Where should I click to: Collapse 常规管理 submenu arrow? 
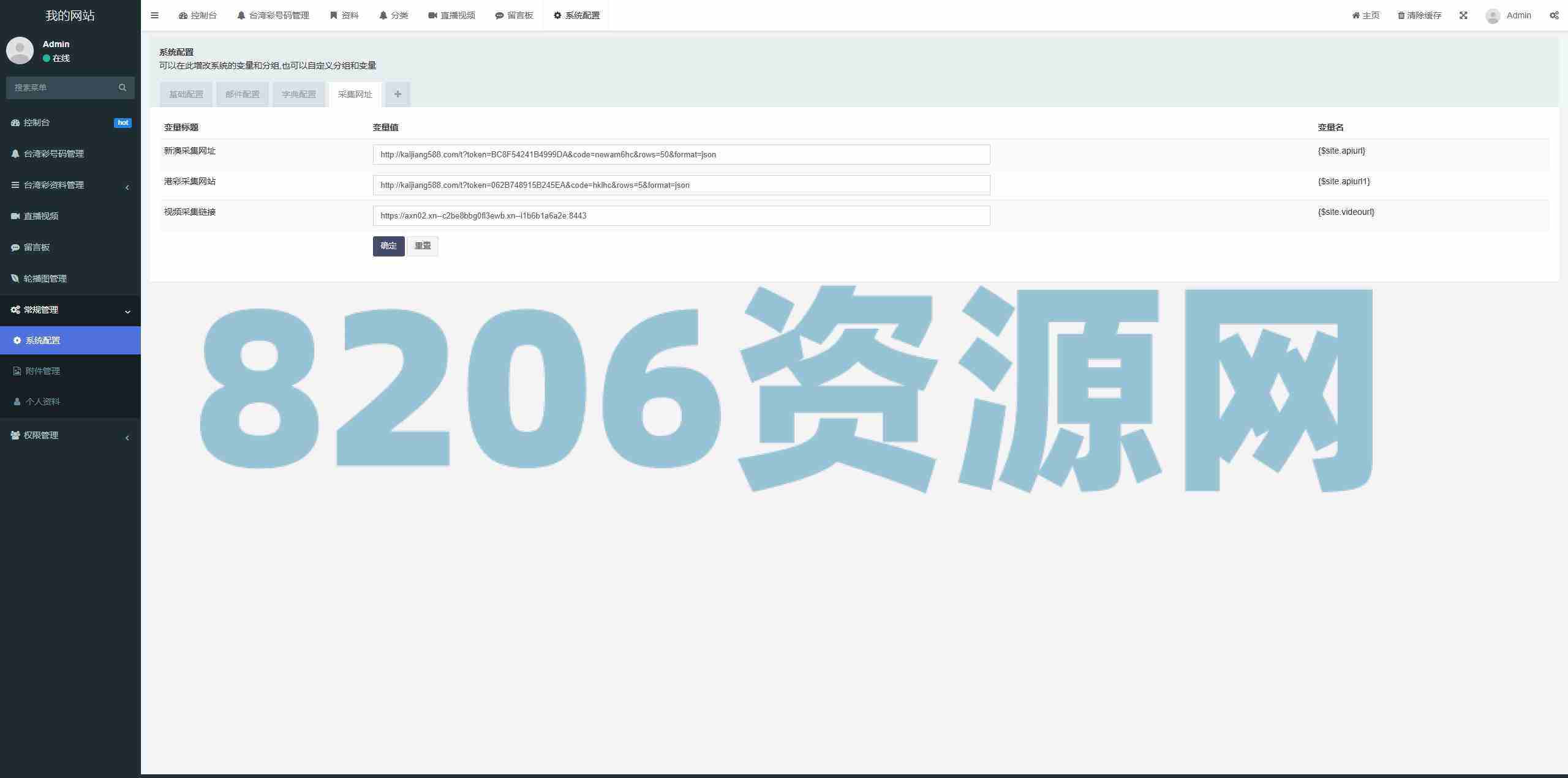pyautogui.click(x=127, y=312)
